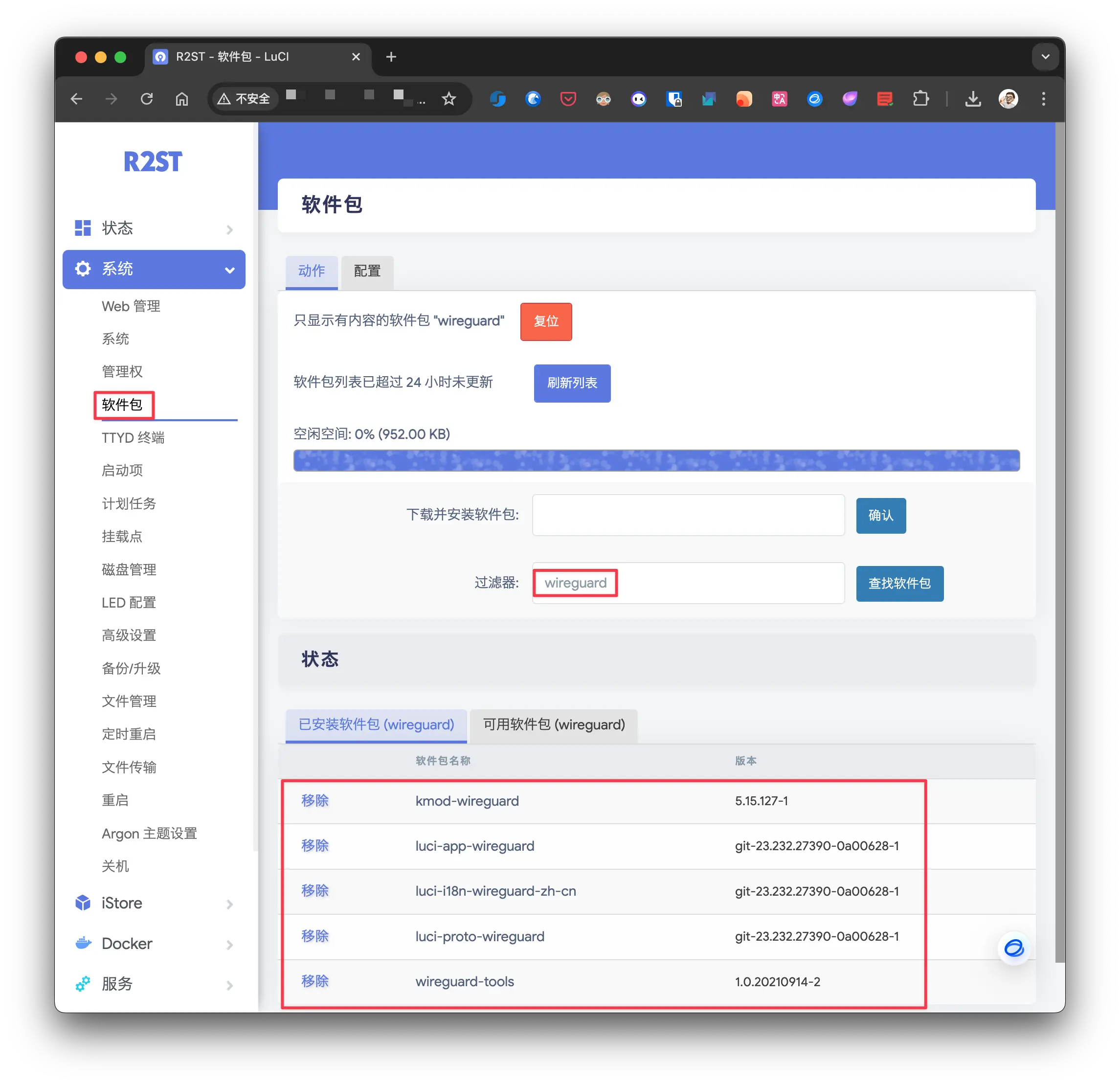This screenshot has width=1120, height=1085.
Task: Switch to 可用软件包 (wireguard) tab
Action: [553, 724]
